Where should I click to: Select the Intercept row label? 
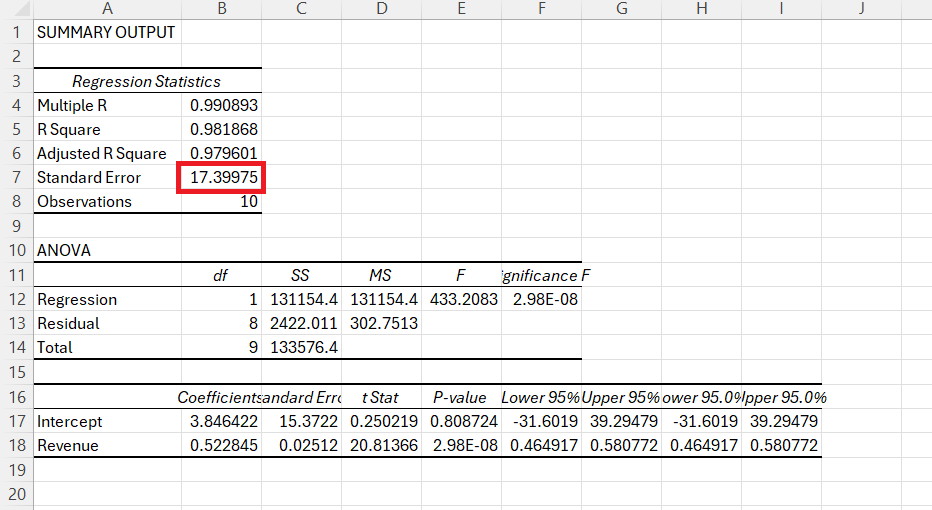(x=107, y=421)
